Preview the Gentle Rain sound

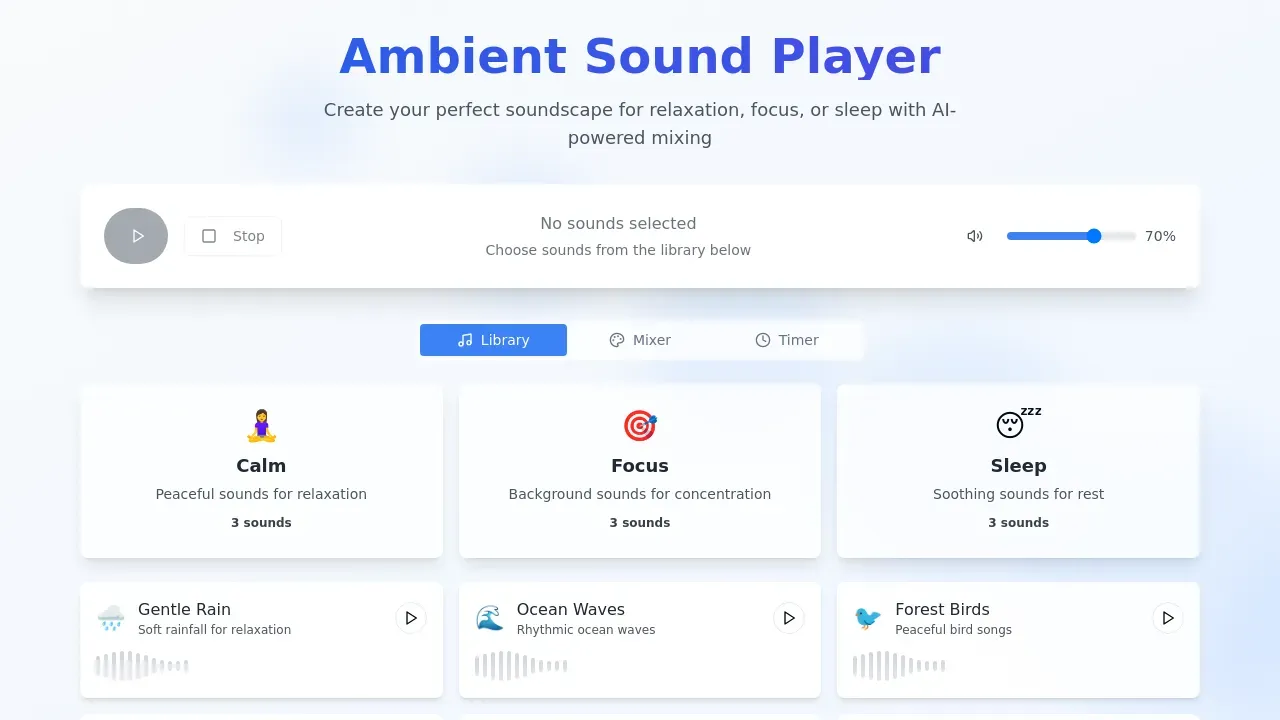pos(411,618)
